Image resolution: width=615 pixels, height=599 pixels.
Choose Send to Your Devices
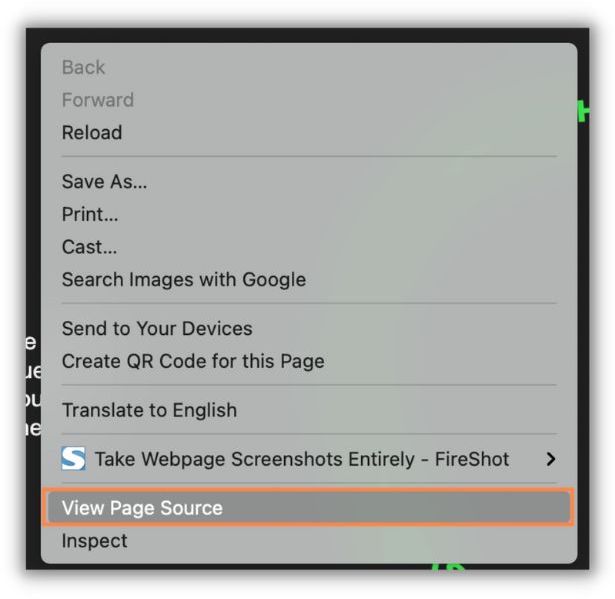[x=157, y=329]
